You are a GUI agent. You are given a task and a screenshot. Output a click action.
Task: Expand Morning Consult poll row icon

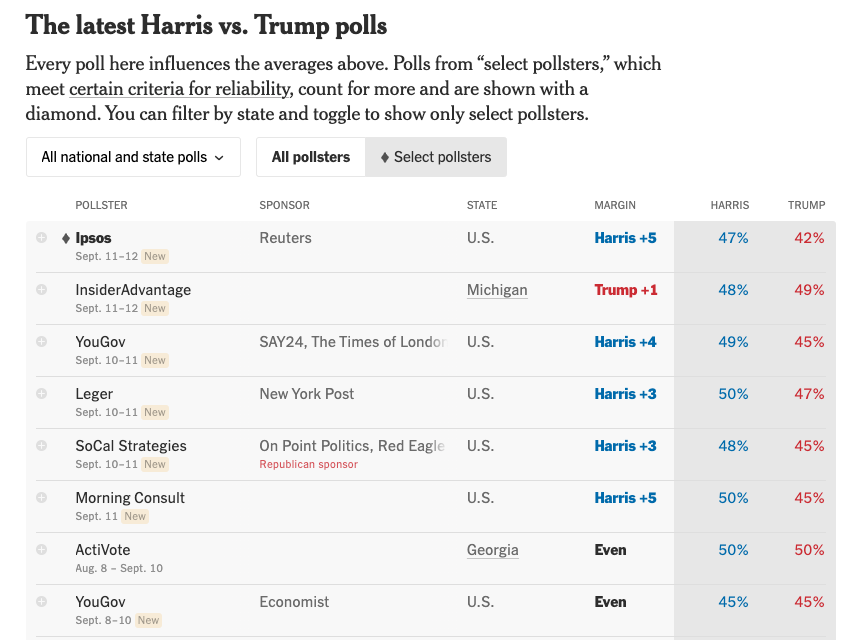(41, 498)
